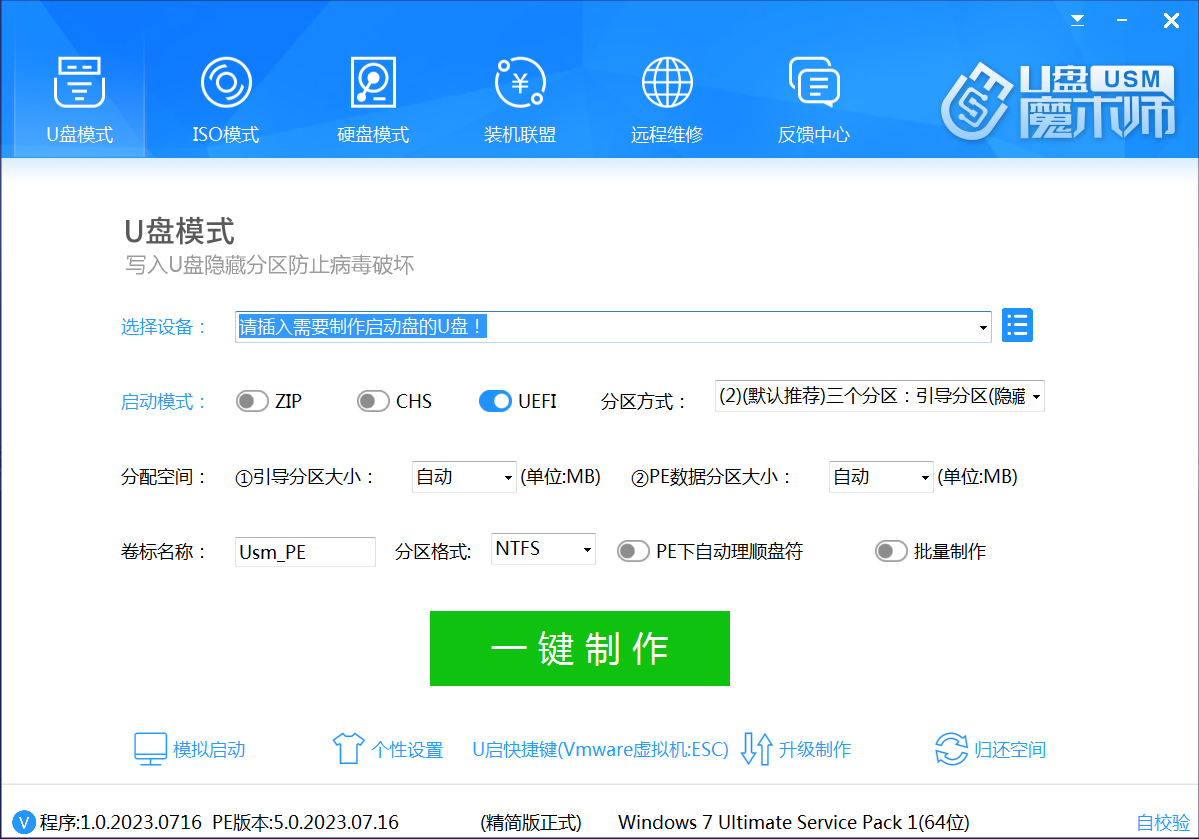The width and height of the screenshot is (1199, 839).
Task: Click the 自校验 link
Action: pos(1163,822)
